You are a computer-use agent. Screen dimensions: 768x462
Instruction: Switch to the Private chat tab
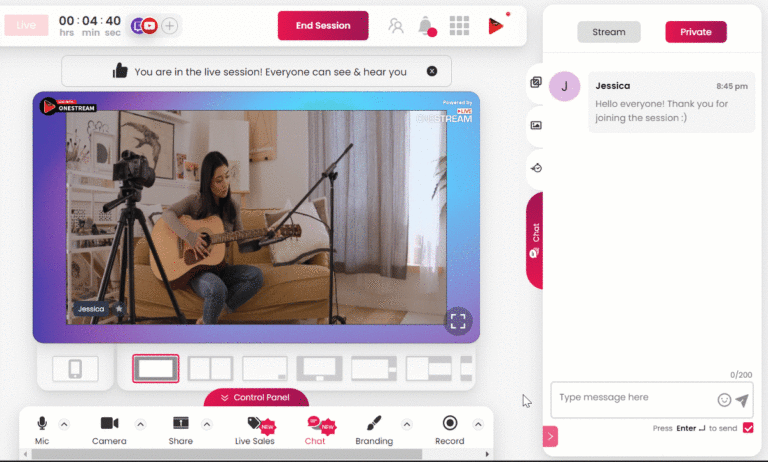(x=696, y=32)
